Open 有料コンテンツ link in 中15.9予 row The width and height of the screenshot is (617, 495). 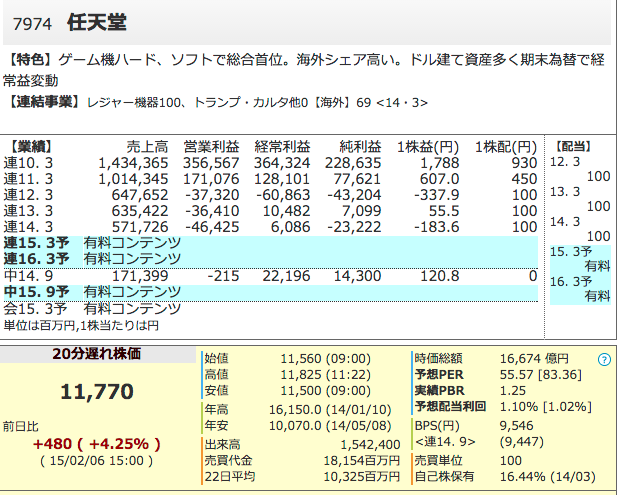click(x=132, y=292)
